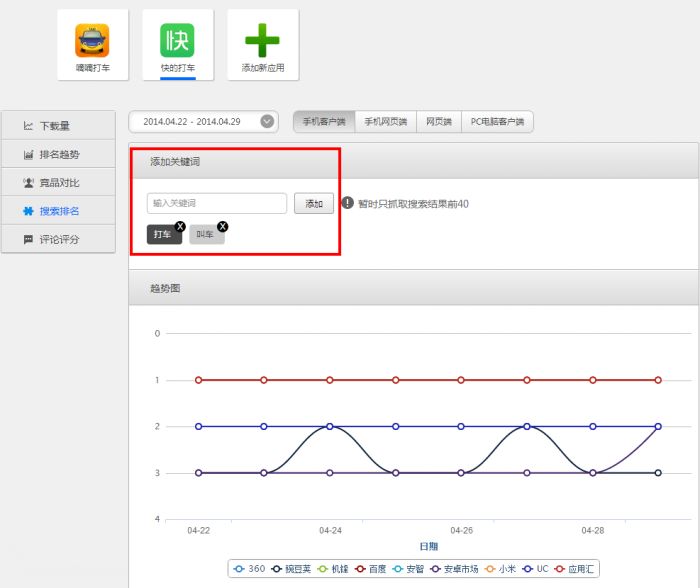Click the 04-22 point on the blue line
The image size is (700, 588).
[199, 426]
